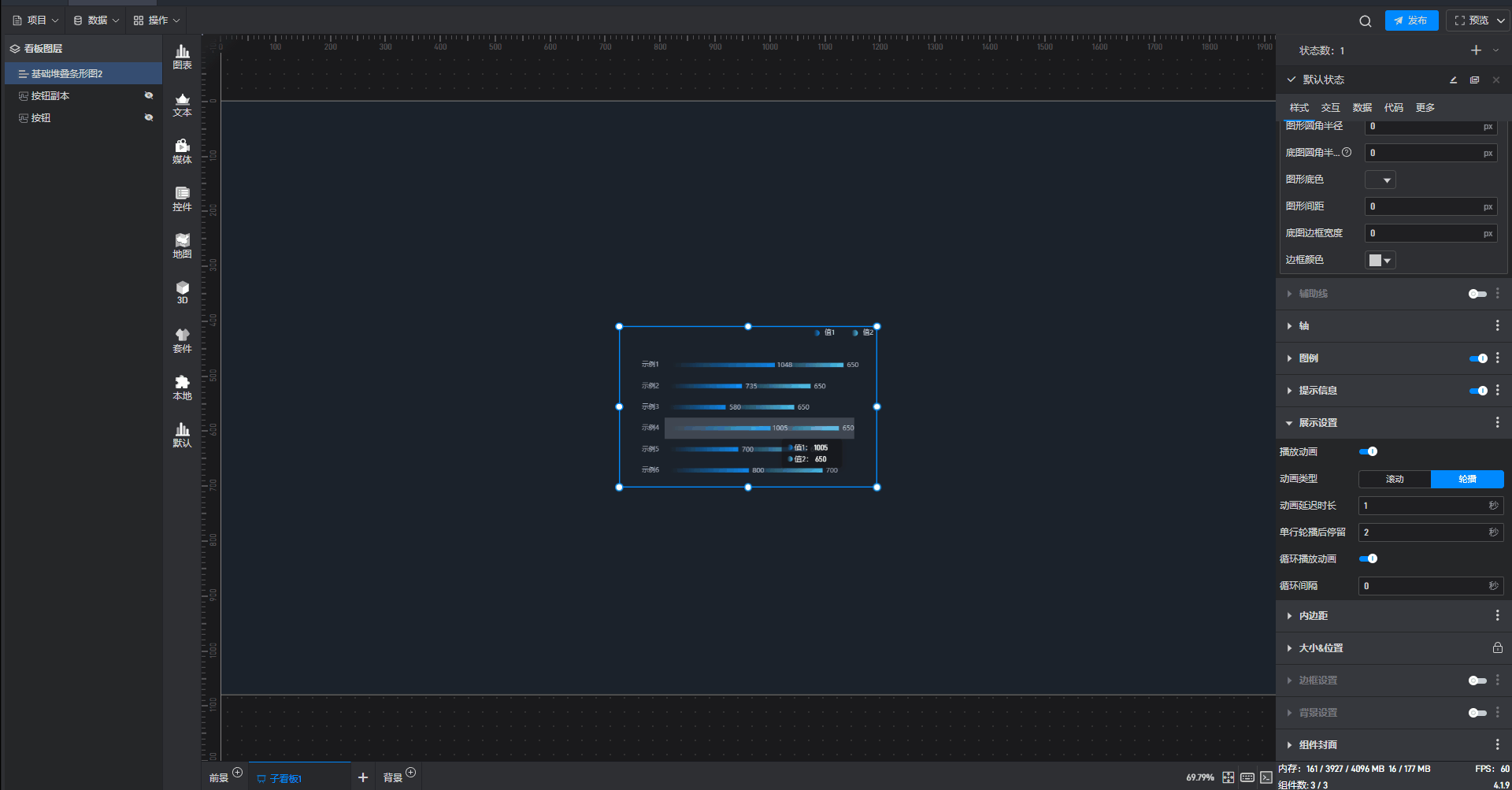Click the fit-to-screen icon beside zoom percentage
Image resolution: width=1512 pixels, height=790 pixels.
click(1228, 777)
